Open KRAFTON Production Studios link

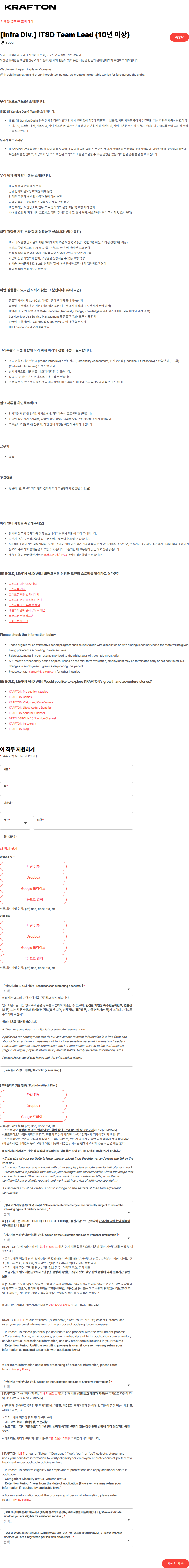(x=29, y=692)
